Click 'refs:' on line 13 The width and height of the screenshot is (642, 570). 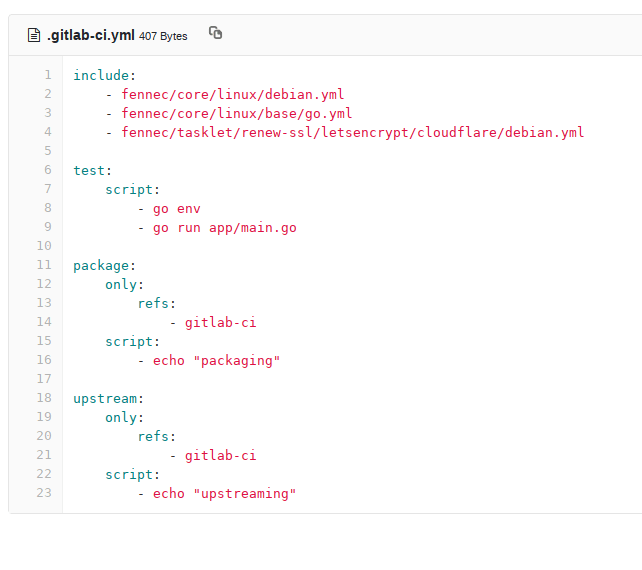coord(156,303)
